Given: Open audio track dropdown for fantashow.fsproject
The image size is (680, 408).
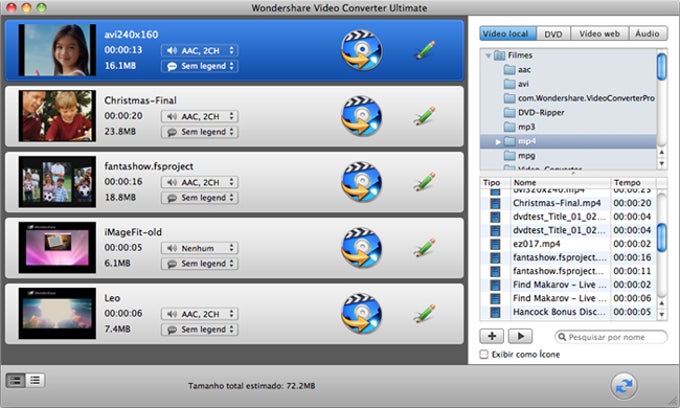Looking at the screenshot, I should point(199,182).
